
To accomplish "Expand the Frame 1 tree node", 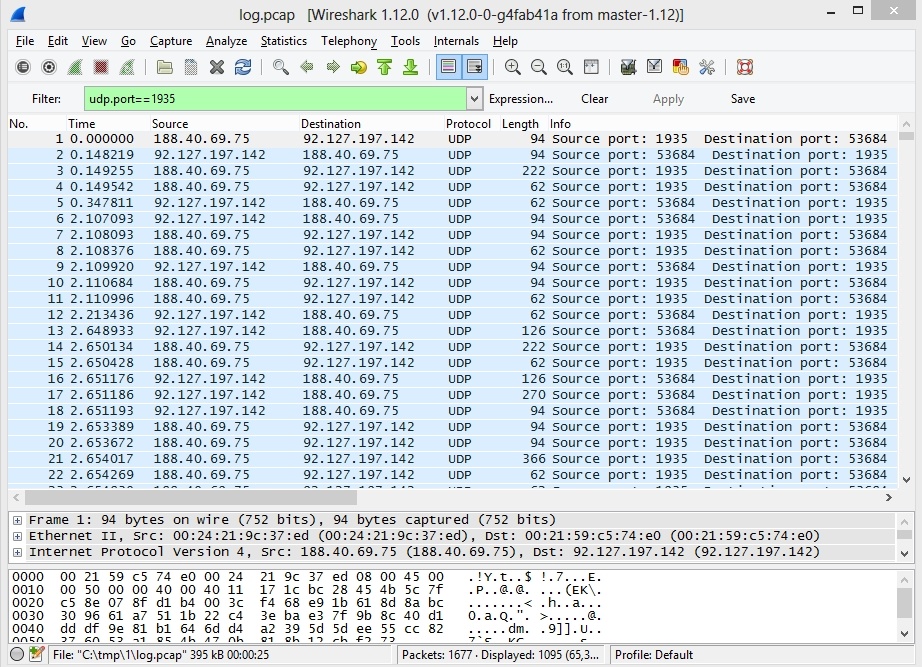I will (x=16, y=520).
